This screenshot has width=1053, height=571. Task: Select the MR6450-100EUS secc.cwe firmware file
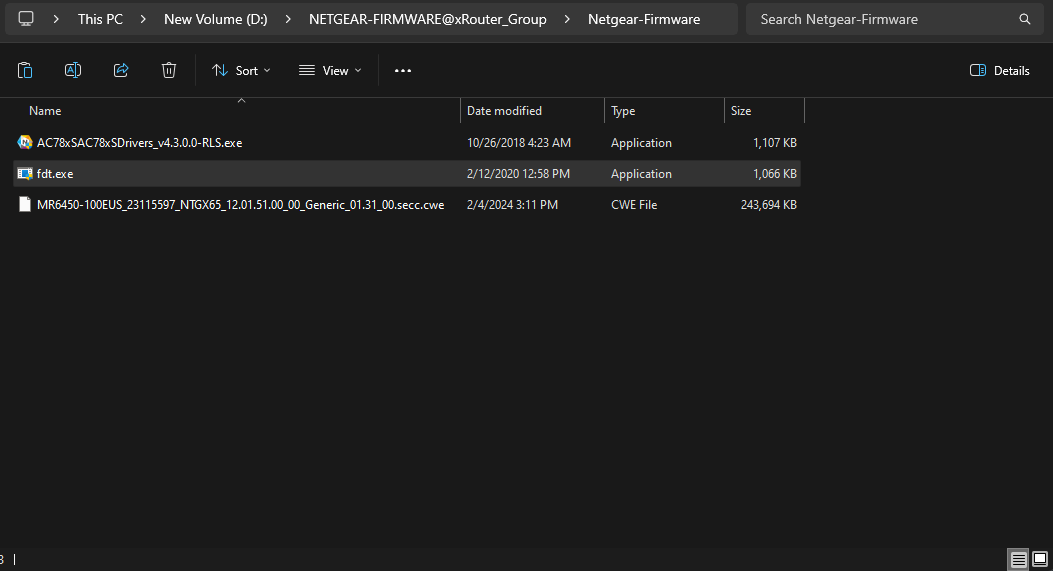(240, 204)
